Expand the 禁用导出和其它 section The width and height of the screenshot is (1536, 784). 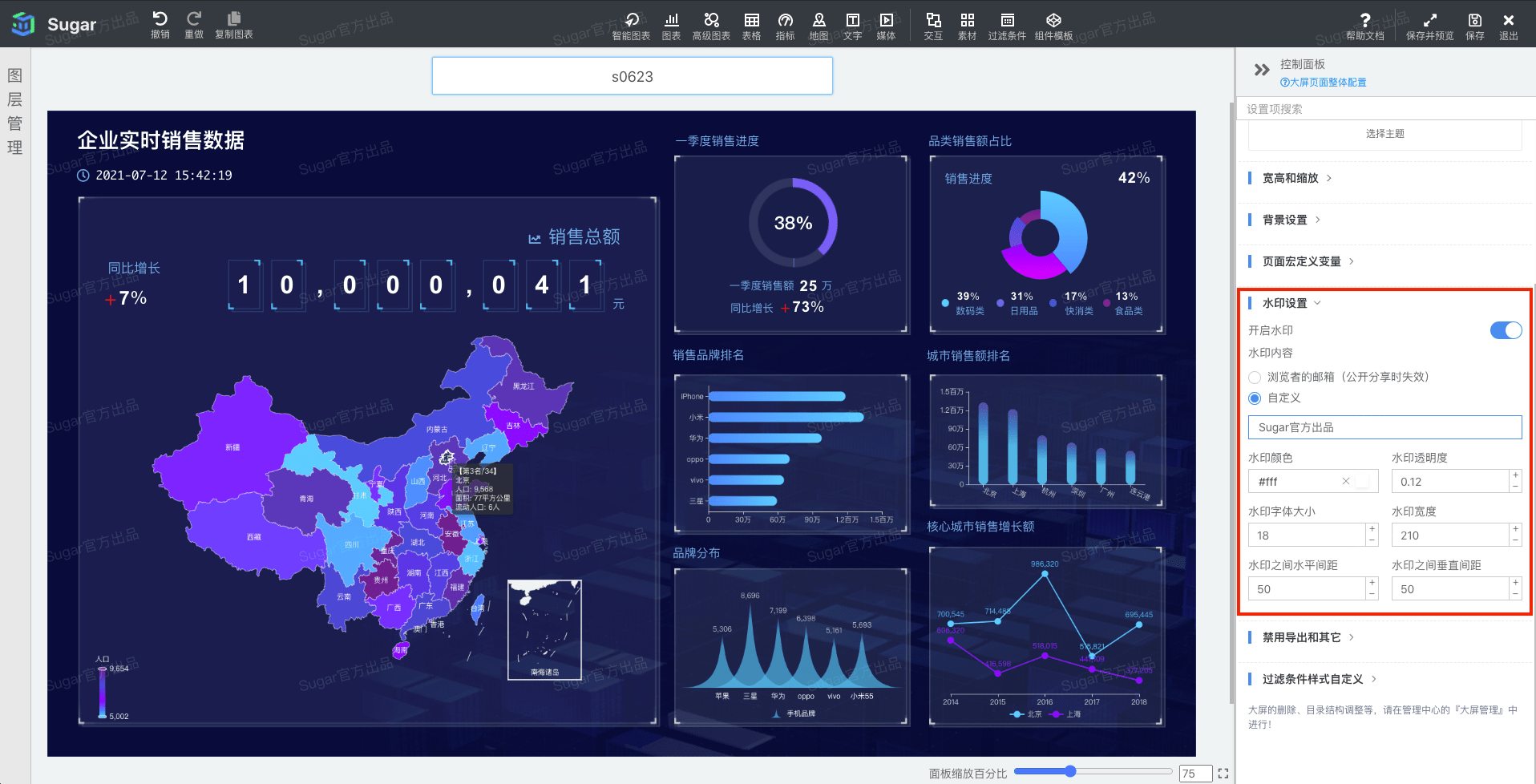click(x=1301, y=637)
